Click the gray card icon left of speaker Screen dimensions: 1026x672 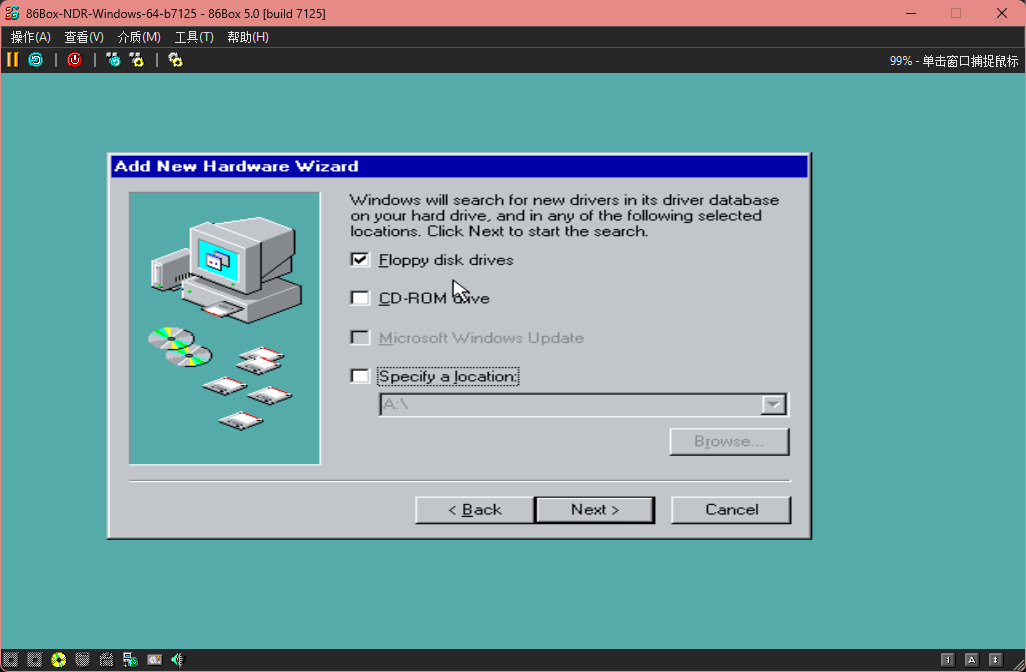pos(154,660)
